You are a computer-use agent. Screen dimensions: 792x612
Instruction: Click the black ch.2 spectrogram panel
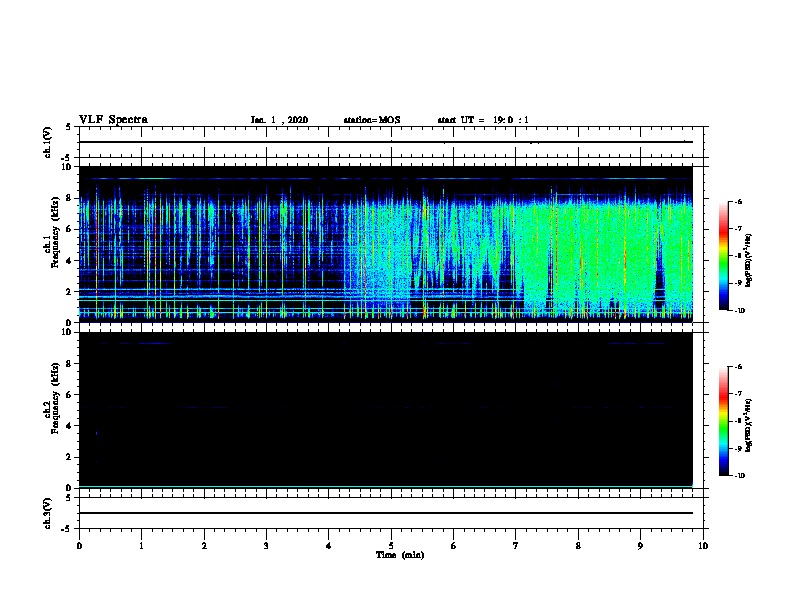(386, 410)
